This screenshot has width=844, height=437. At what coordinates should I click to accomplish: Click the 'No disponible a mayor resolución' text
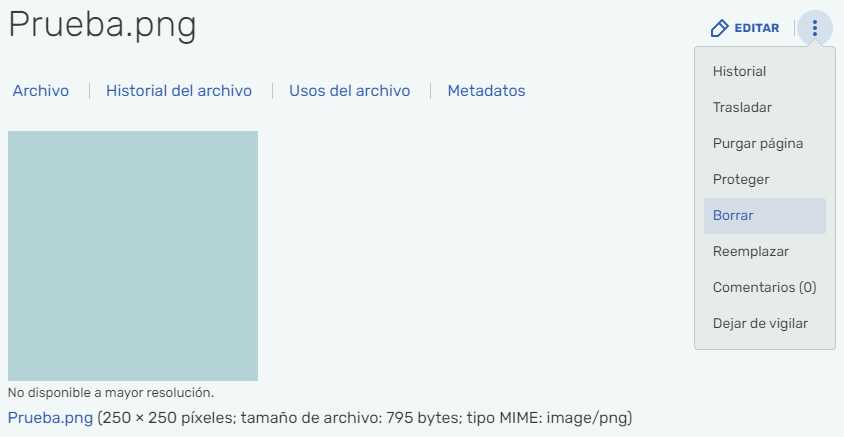111,393
